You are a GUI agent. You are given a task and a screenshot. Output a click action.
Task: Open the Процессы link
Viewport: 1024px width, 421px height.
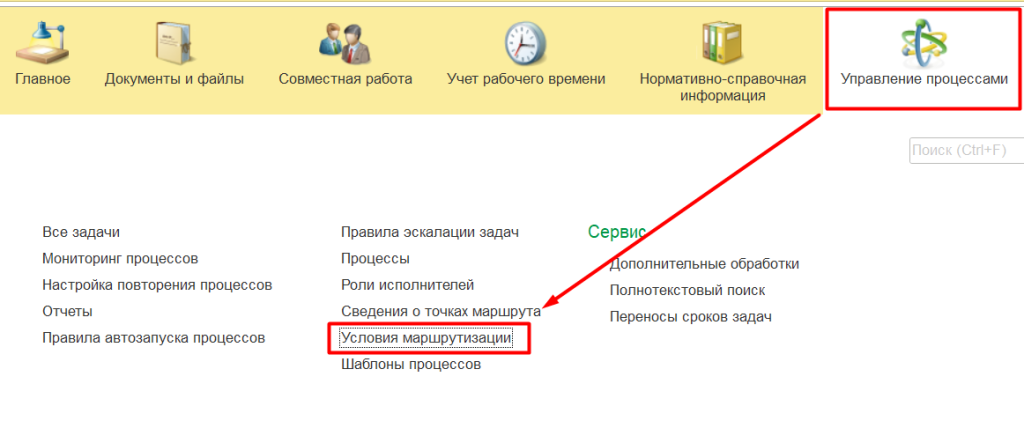pyautogui.click(x=376, y=258)
